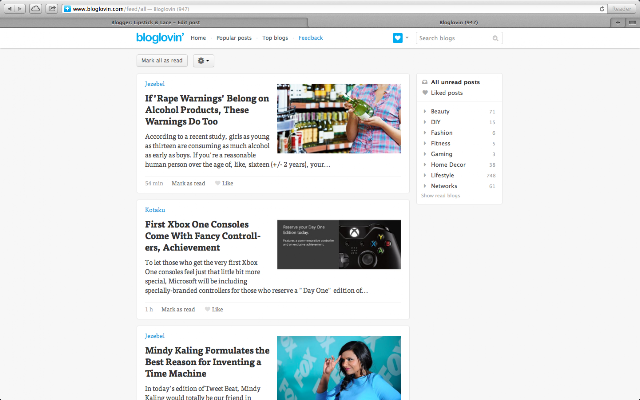The height and width of the screenshot is (400, 640).
Task: Open the Xbox controller thumbnail
Action: tap(339, 244)
